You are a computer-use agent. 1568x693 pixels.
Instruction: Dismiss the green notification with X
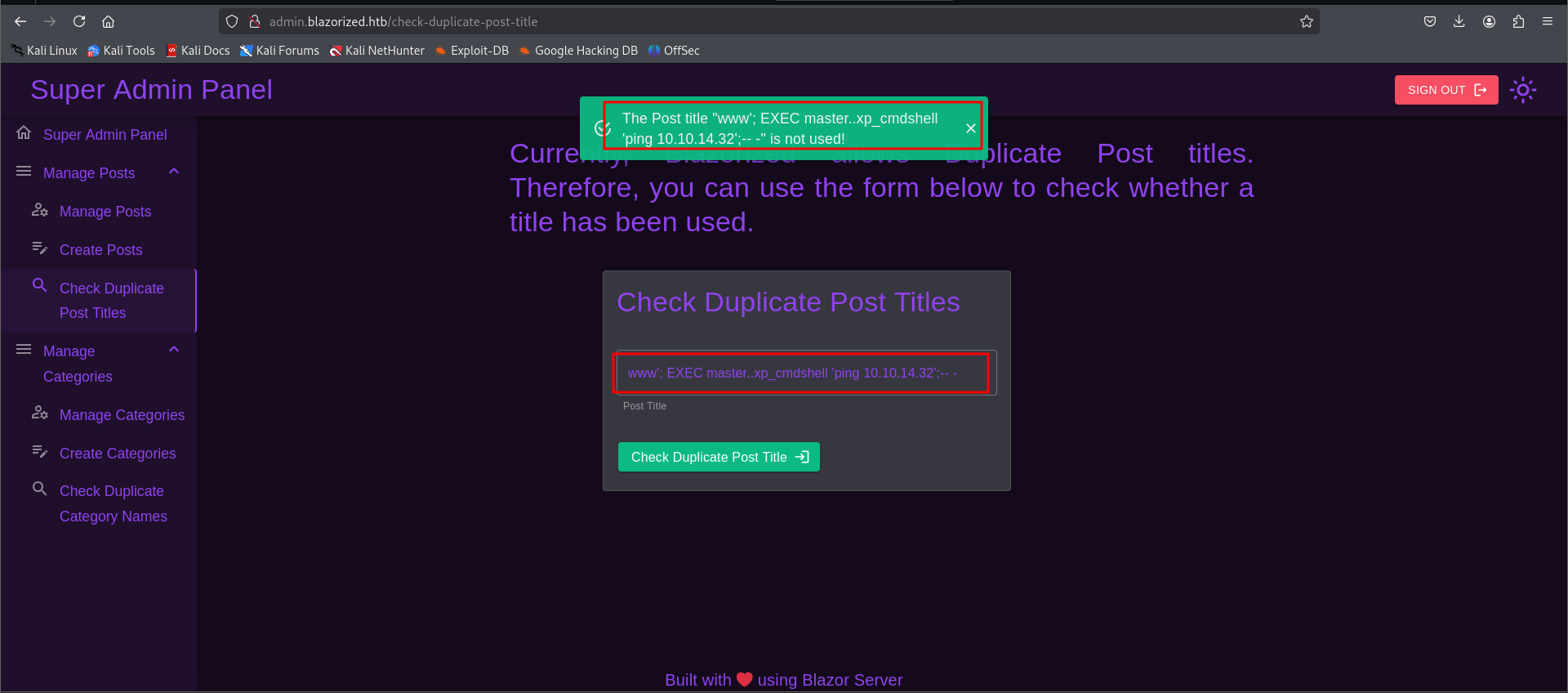point(970,128)
